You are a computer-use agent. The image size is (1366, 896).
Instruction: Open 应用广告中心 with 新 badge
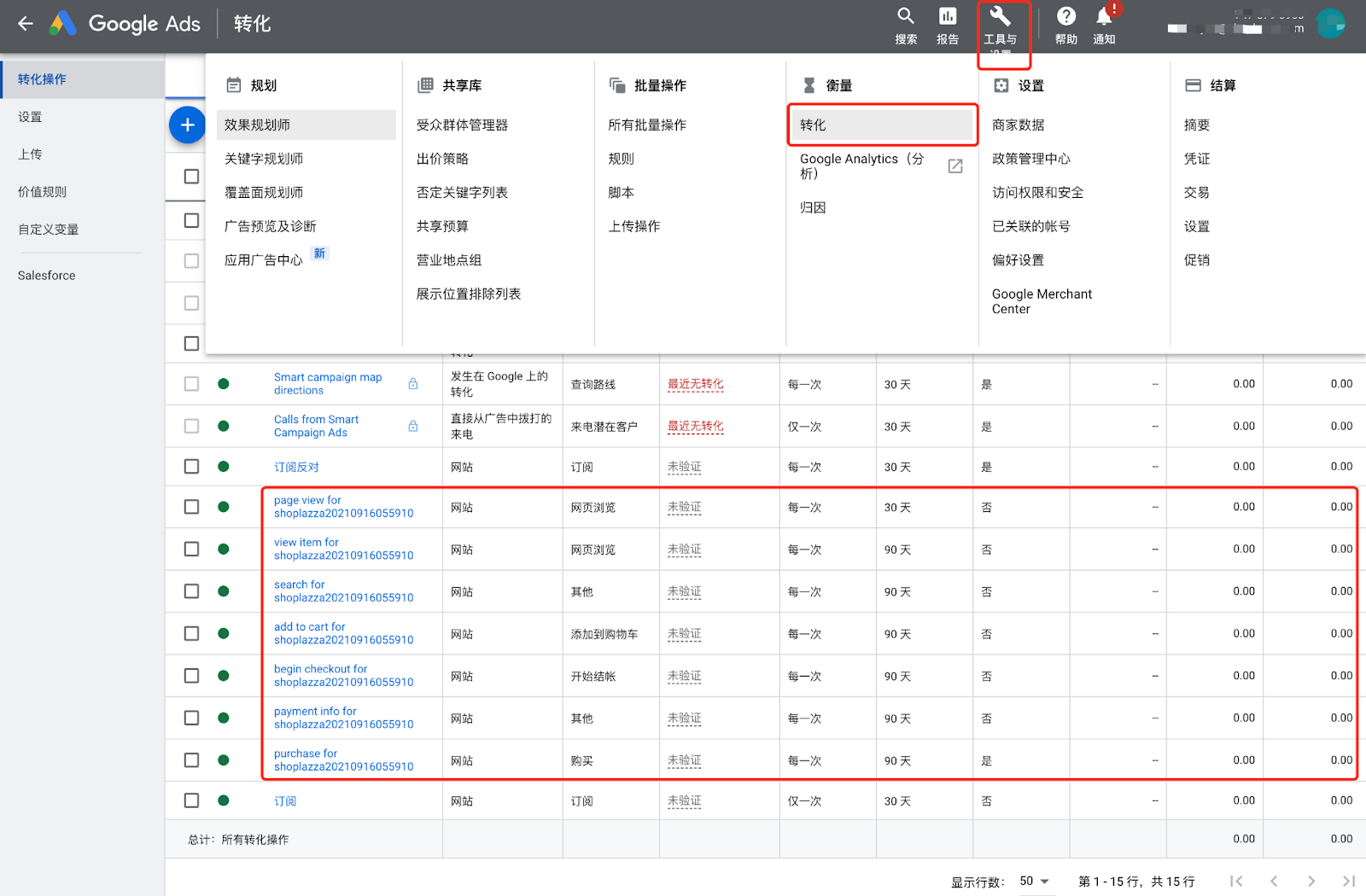[x=264, y=260]
